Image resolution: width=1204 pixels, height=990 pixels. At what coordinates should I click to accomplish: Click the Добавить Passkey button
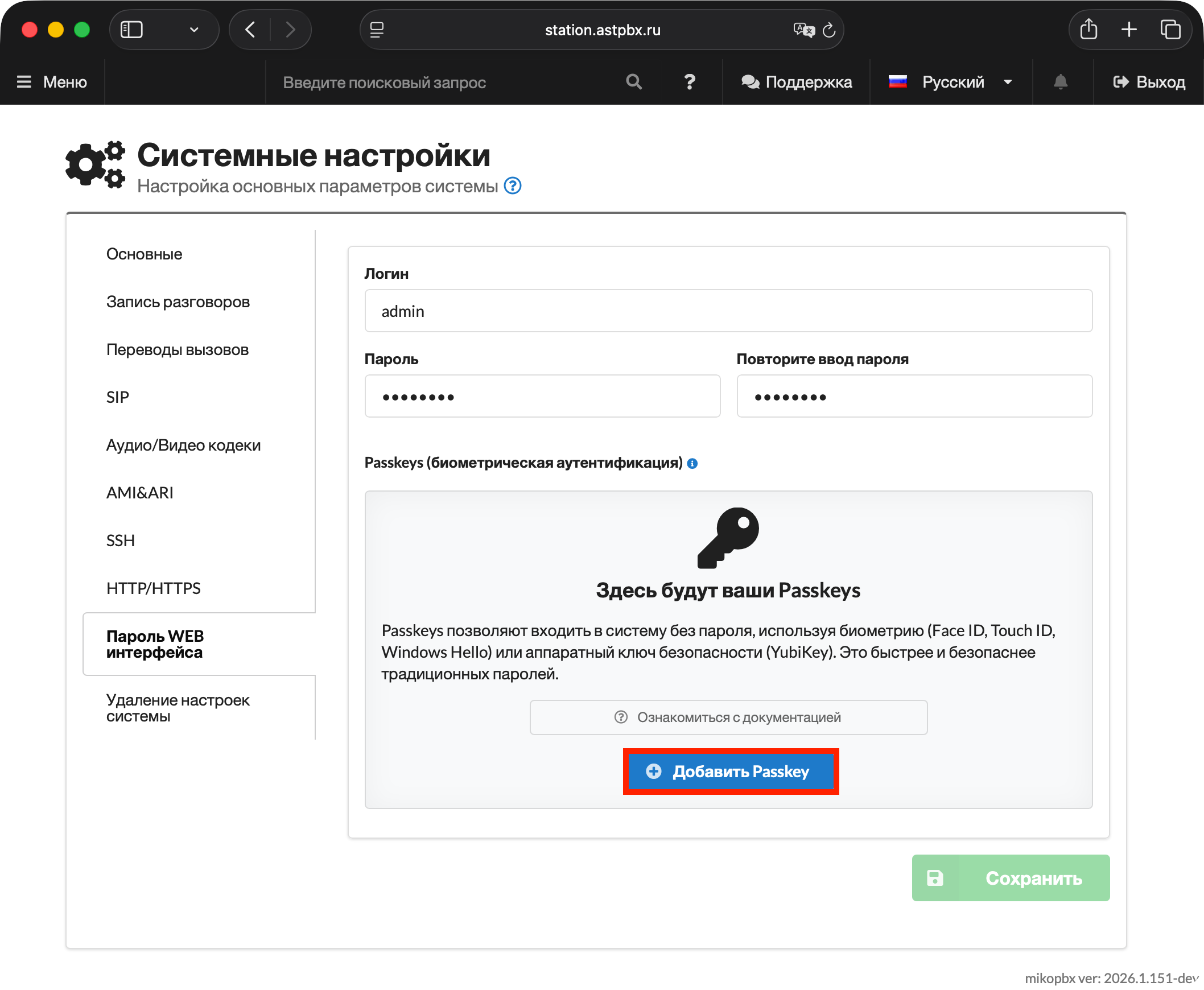pos(731,772)
